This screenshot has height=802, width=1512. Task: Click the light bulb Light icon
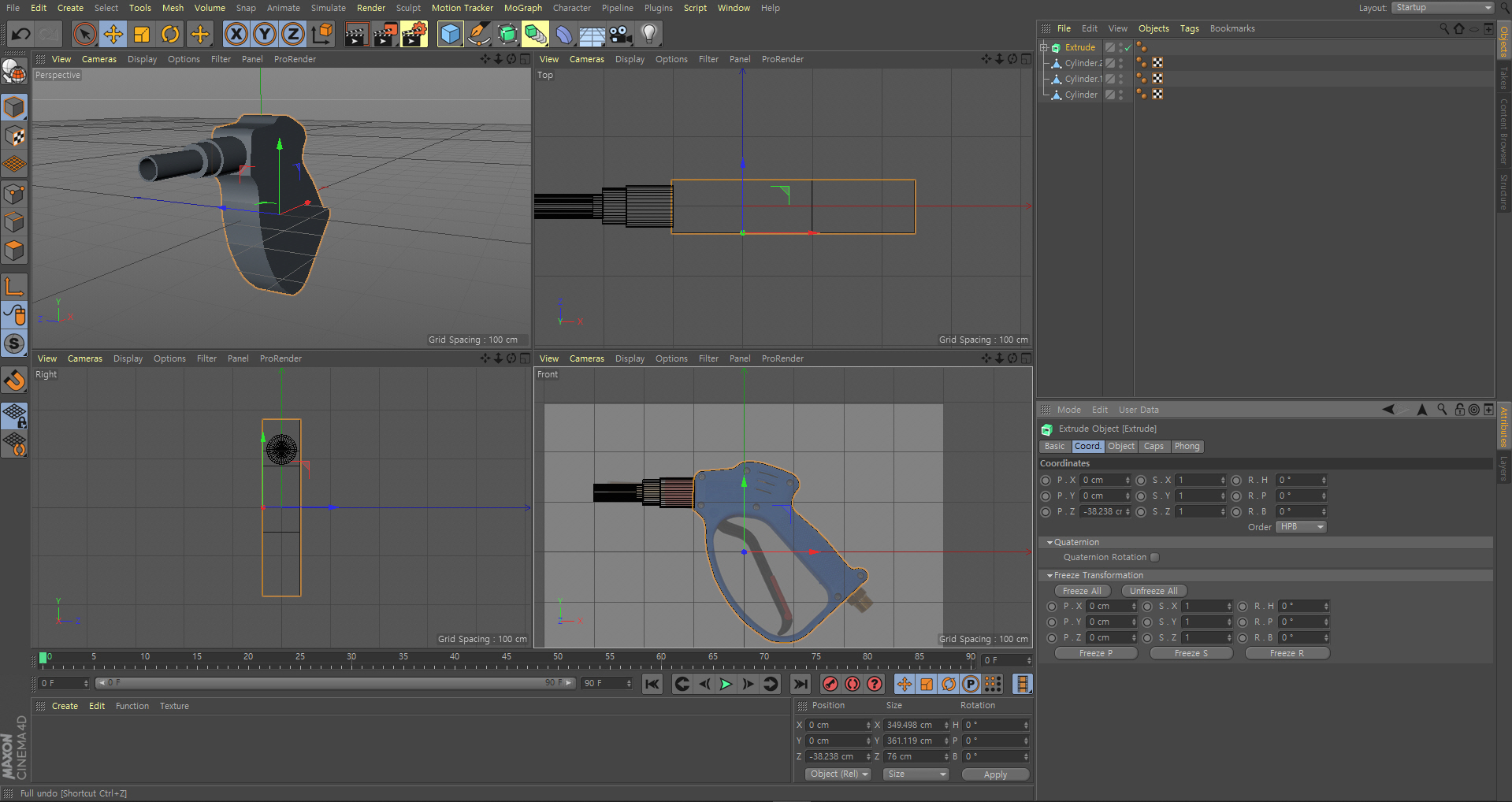648,34
